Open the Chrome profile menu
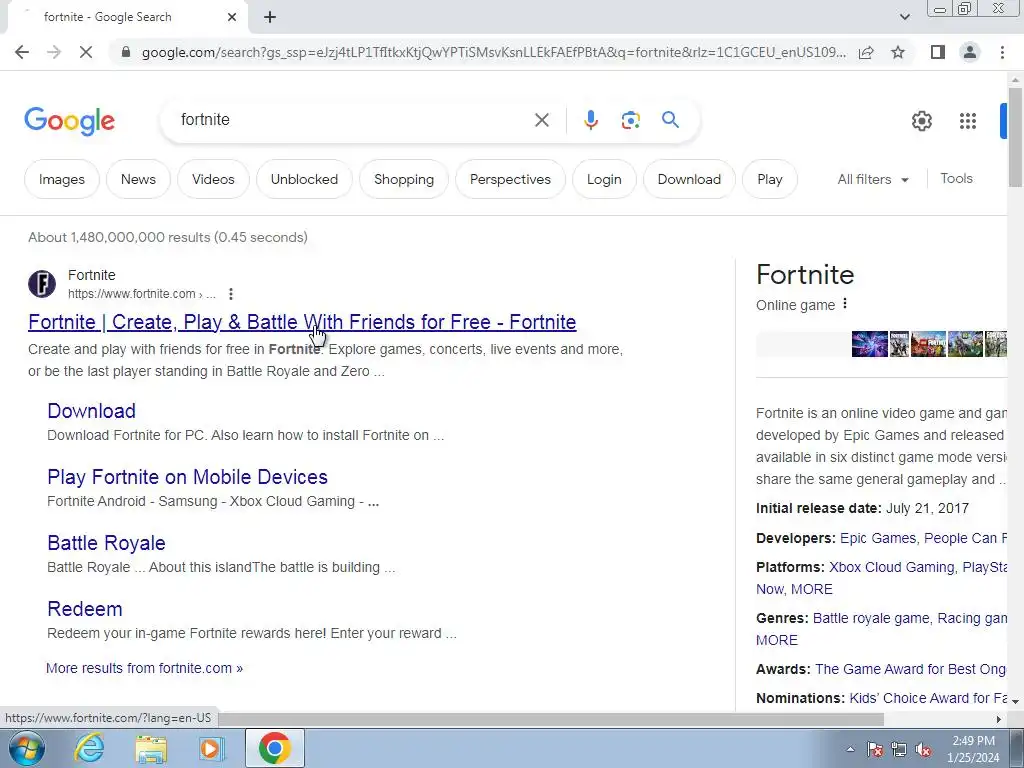1024x768 pixels. 970,52
